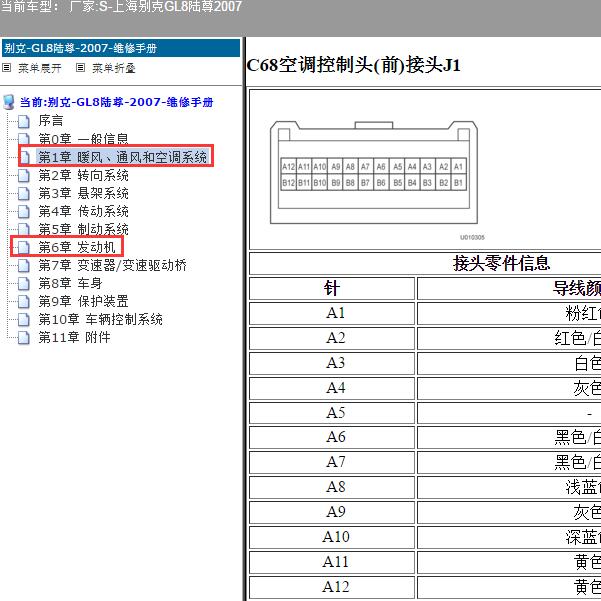Click the 当前车型 vehicle model title text
The height and width of the screenshot is (601, 601).
point(121,7)
